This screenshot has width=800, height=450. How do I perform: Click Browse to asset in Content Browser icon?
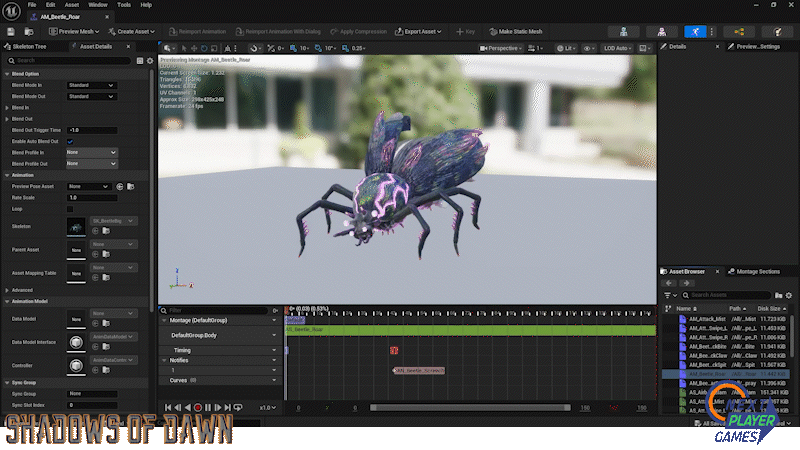29,32
